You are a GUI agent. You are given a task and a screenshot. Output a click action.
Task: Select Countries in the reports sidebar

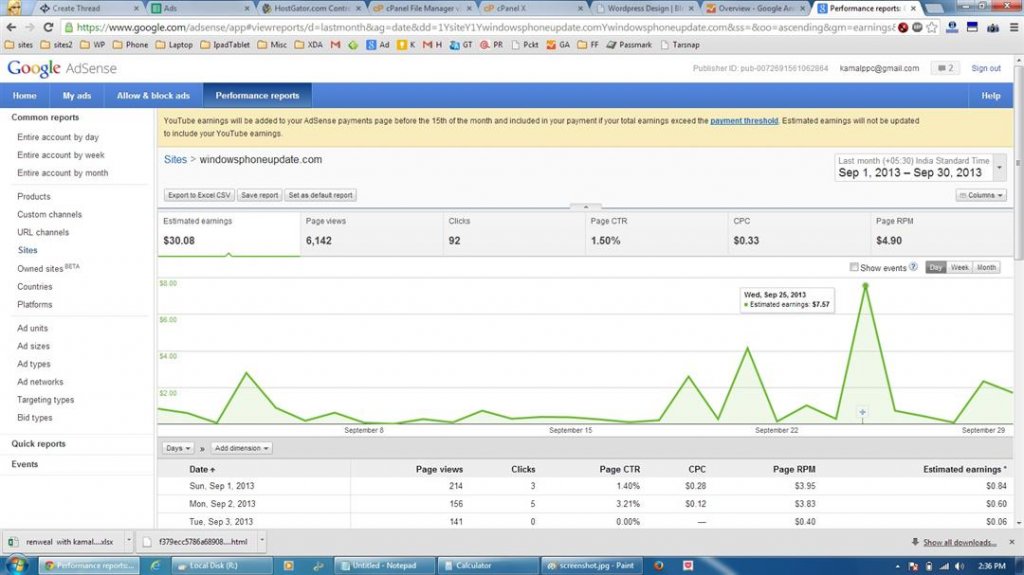coord(35,286)
